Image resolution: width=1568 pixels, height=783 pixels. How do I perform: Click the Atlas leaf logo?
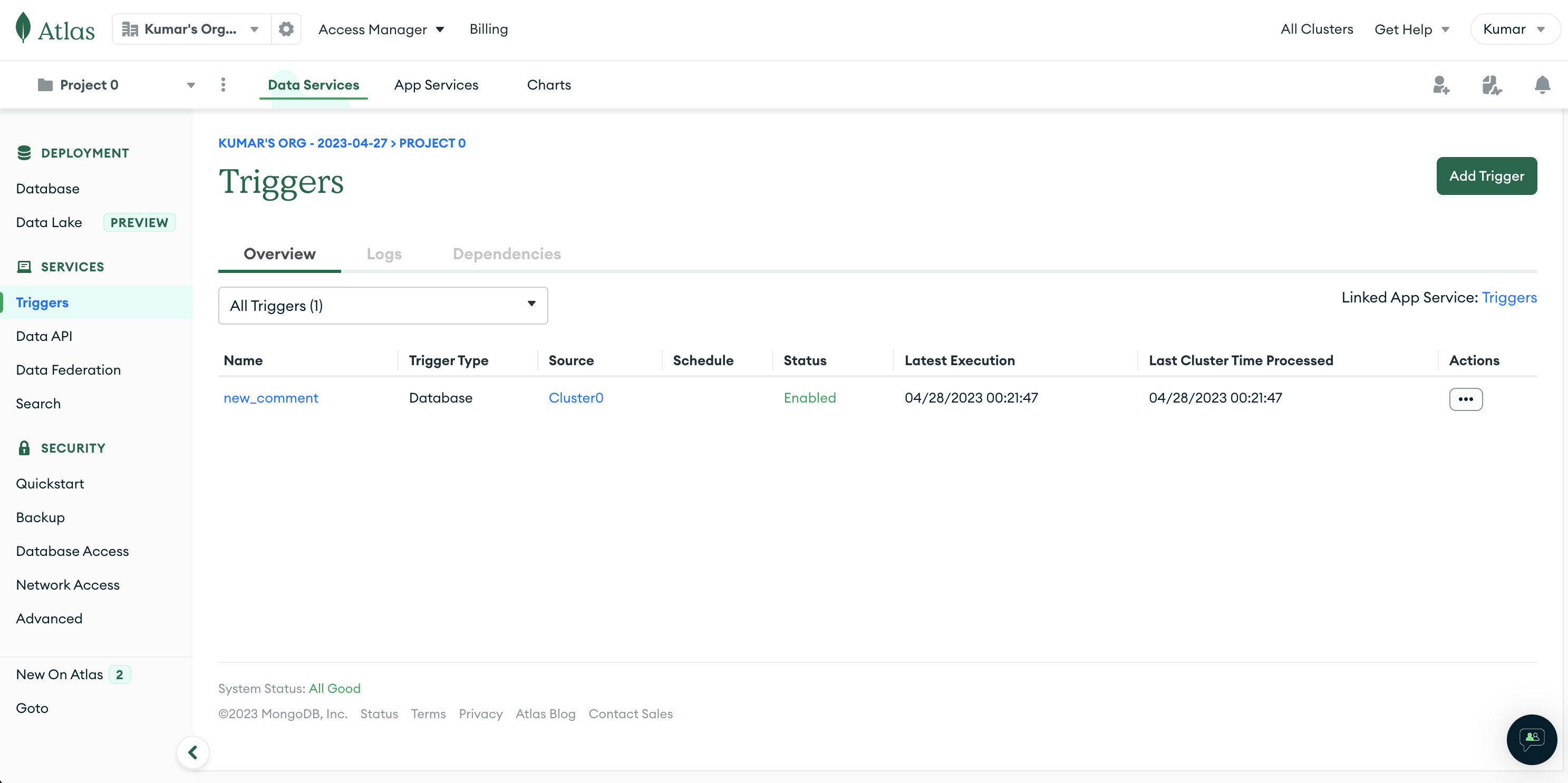click(x=23, y=28)
